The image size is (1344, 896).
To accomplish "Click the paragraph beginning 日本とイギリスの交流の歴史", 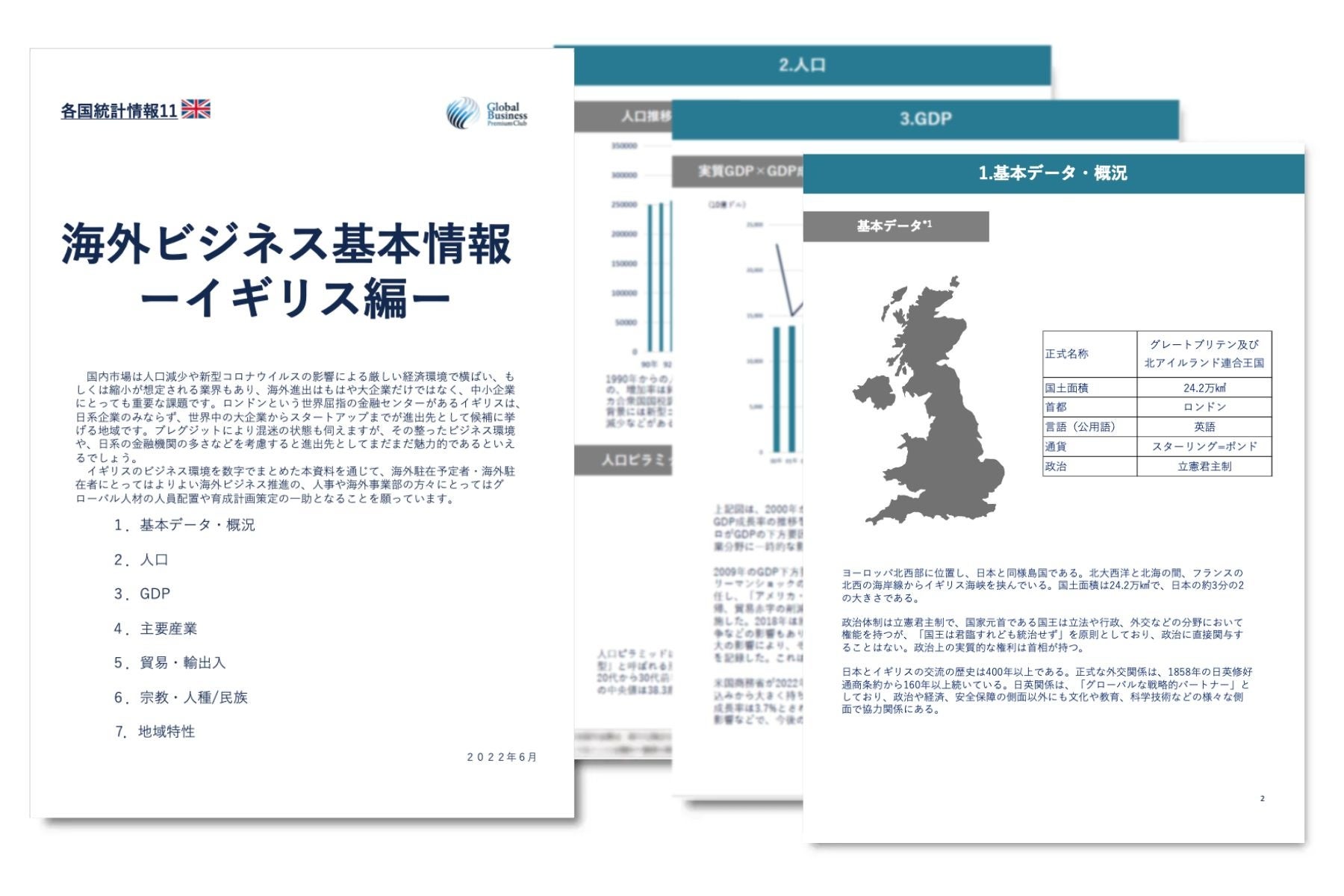I will tap(1047, 691).
